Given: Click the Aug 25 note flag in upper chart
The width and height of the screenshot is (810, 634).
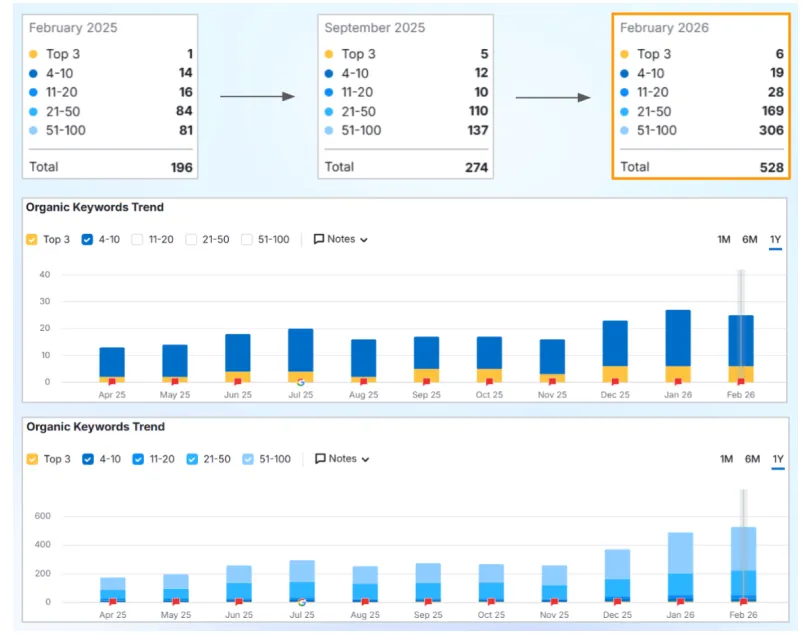Looking at the screenshot, I should tap(364, 382).
